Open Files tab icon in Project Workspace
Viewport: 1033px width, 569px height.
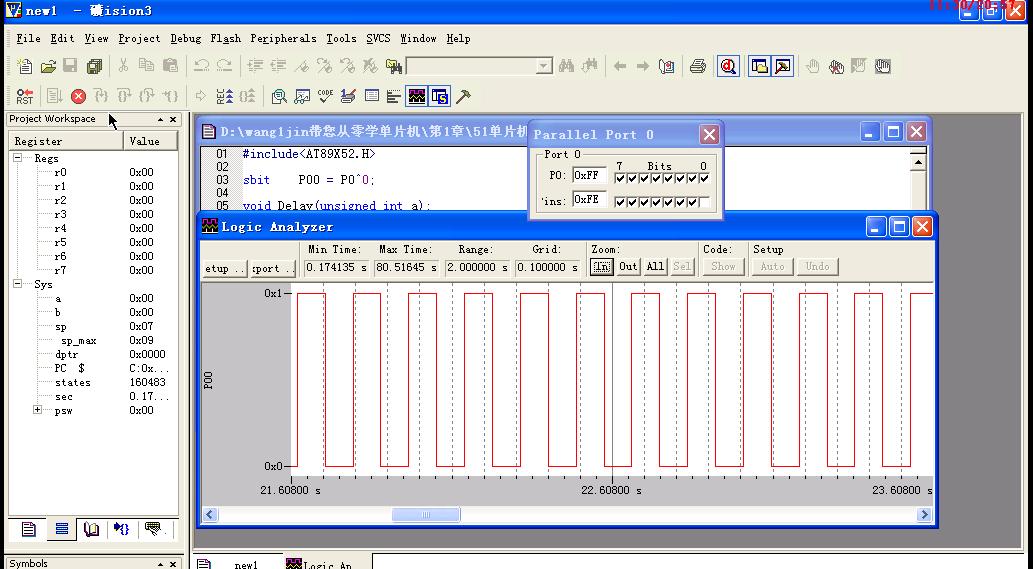click(x=28, y=529)
